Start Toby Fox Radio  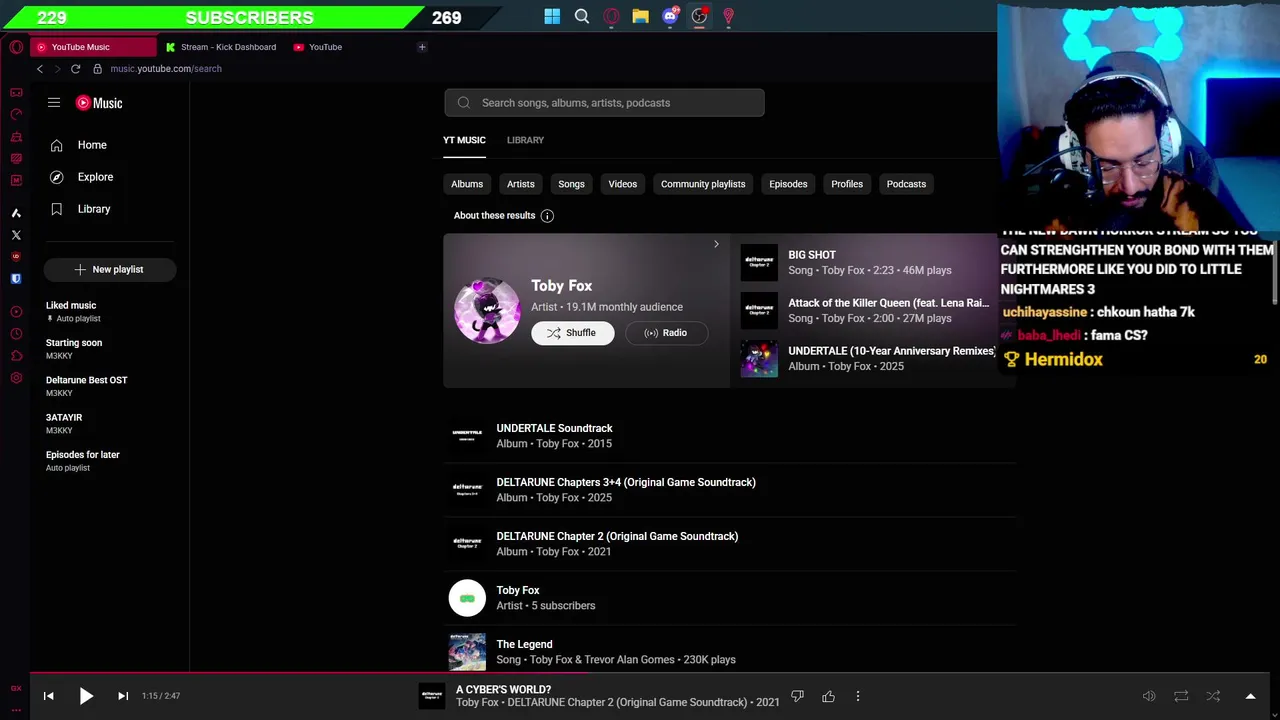665,333
